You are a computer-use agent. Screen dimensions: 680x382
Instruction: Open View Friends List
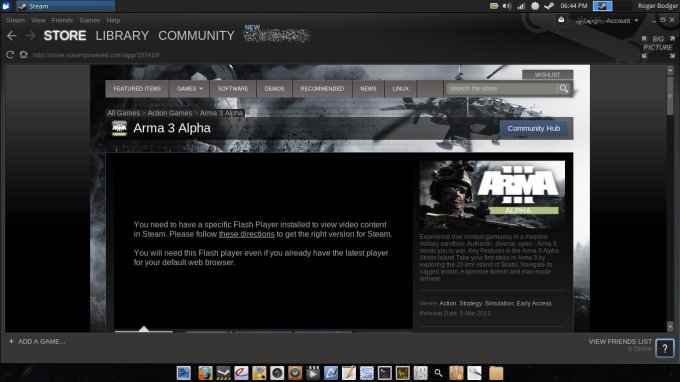click(x=620, y=342)
